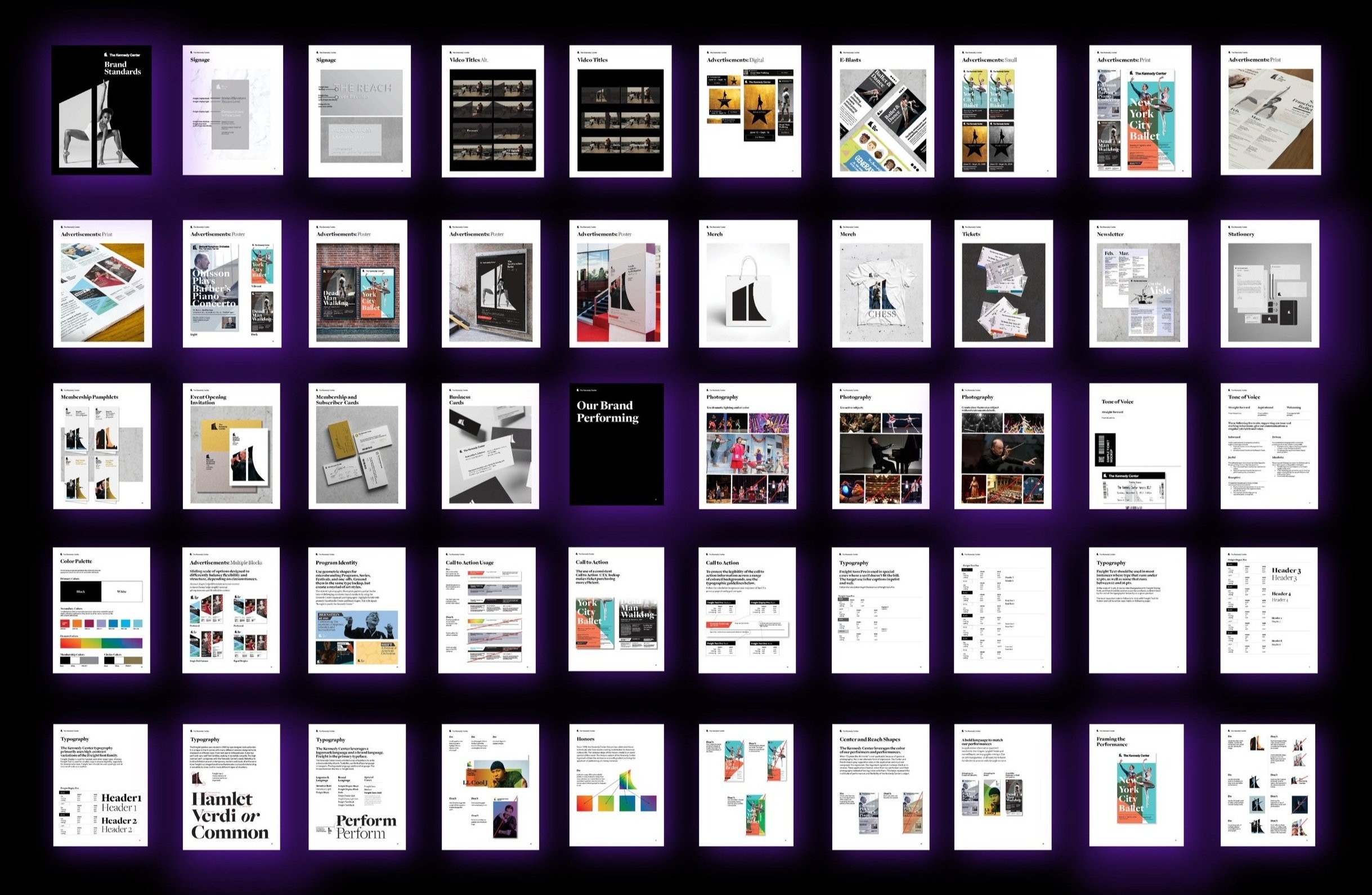1372x895 pixels.
Task: Open the Advertisements: Small page
Action: [x=1006, y=111]
